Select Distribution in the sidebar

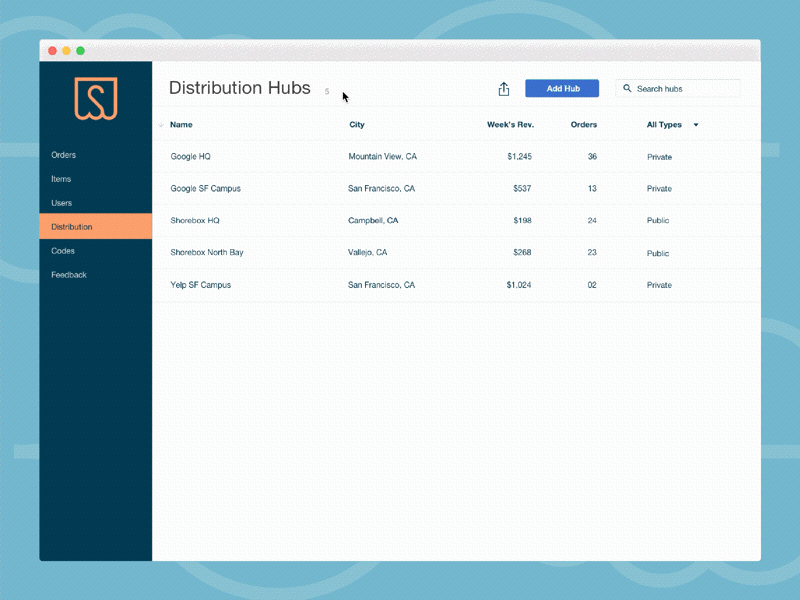coord(95,226)
